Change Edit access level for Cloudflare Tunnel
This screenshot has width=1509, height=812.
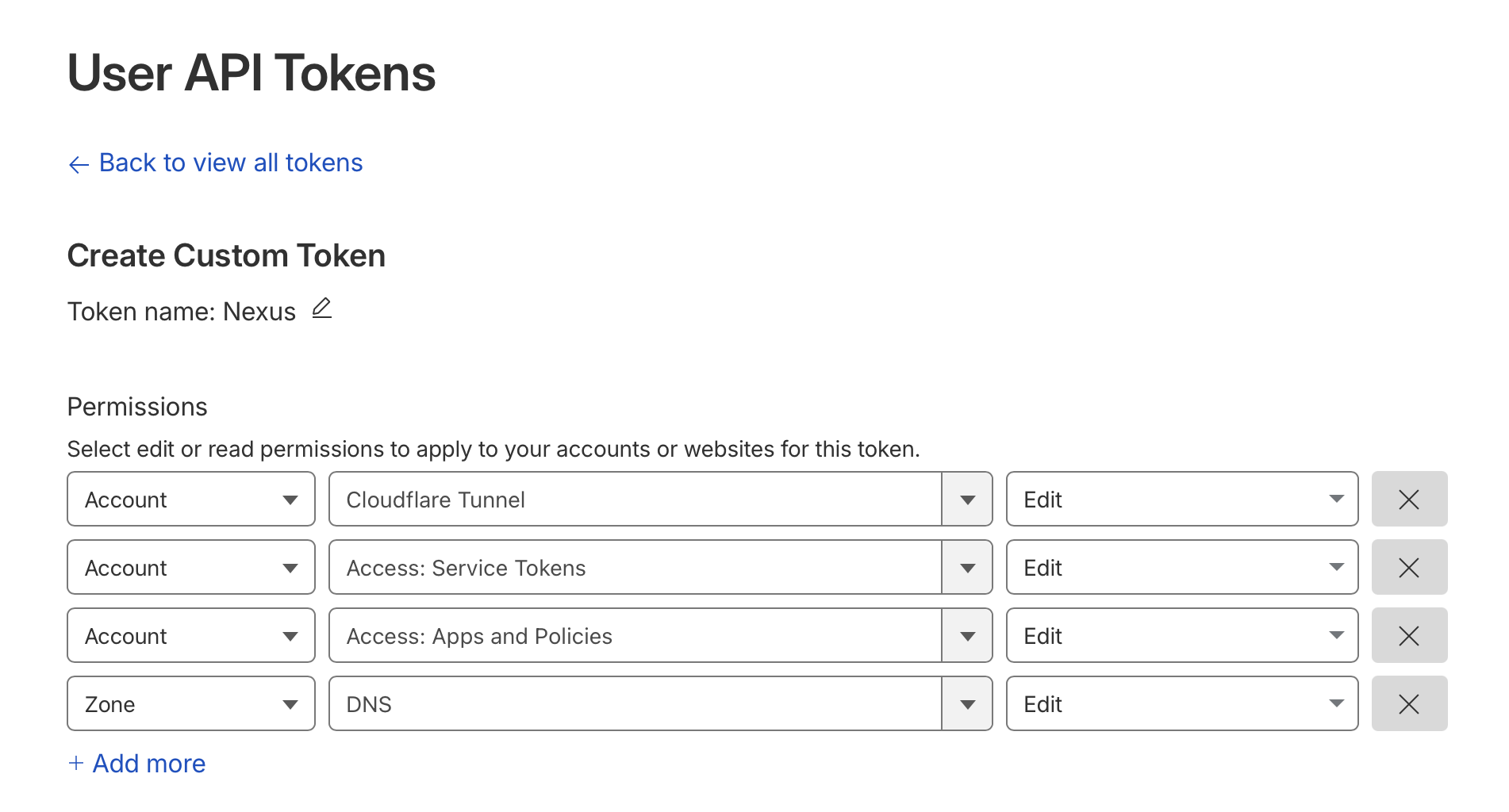pos(1181,500)
